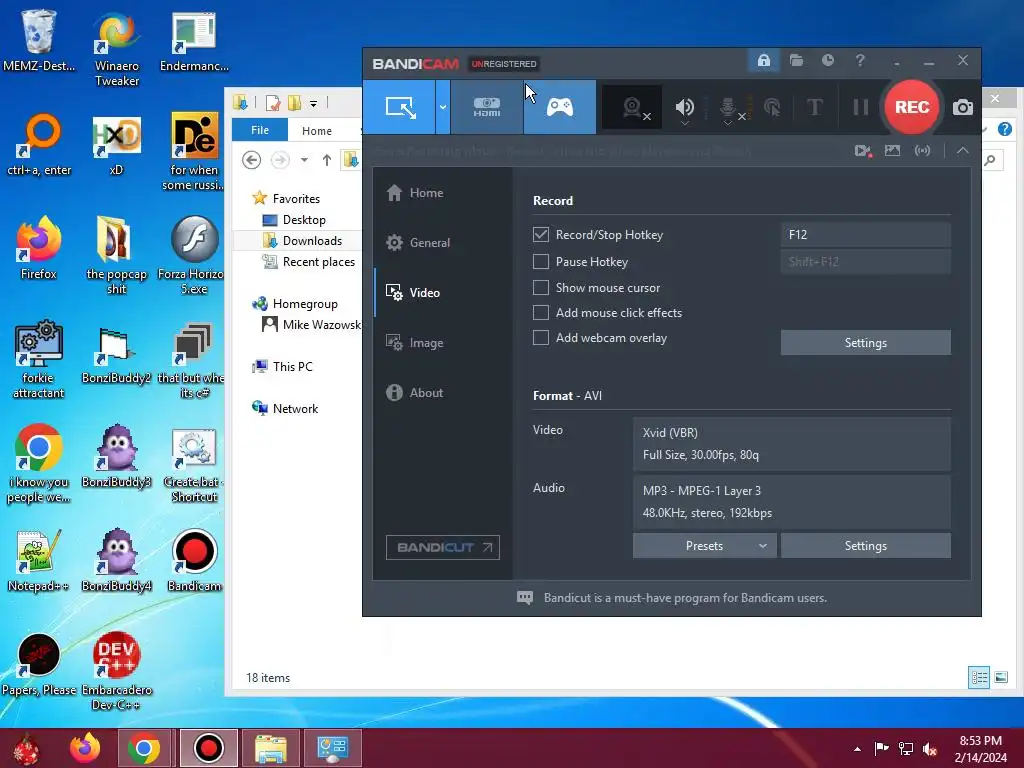Enable the Pause Hotkey checkbox
1024x768 pixels.
pyautogui.click(x=541, y=262)
